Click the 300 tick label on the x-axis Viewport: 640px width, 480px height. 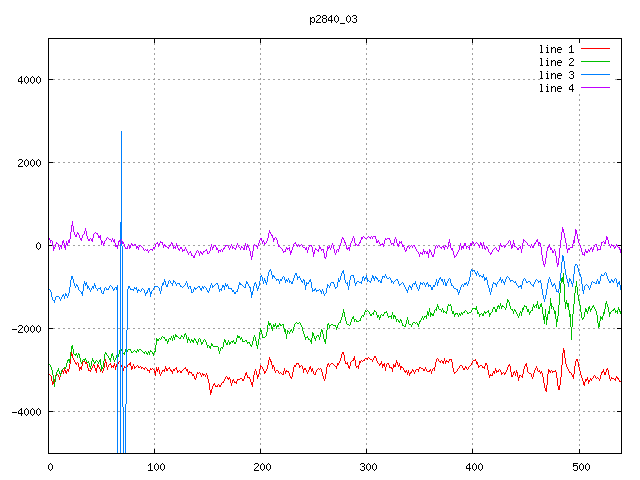(x=367, y=466)
